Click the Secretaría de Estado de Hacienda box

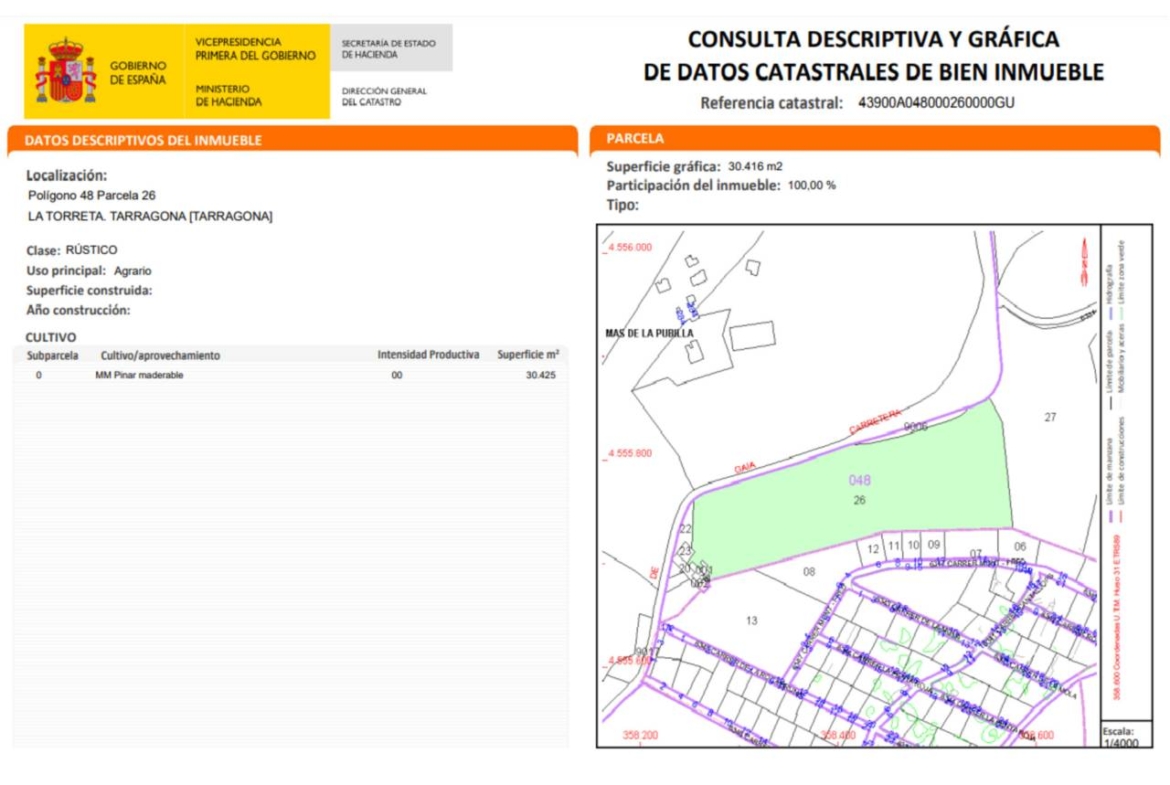click(389, 49)
